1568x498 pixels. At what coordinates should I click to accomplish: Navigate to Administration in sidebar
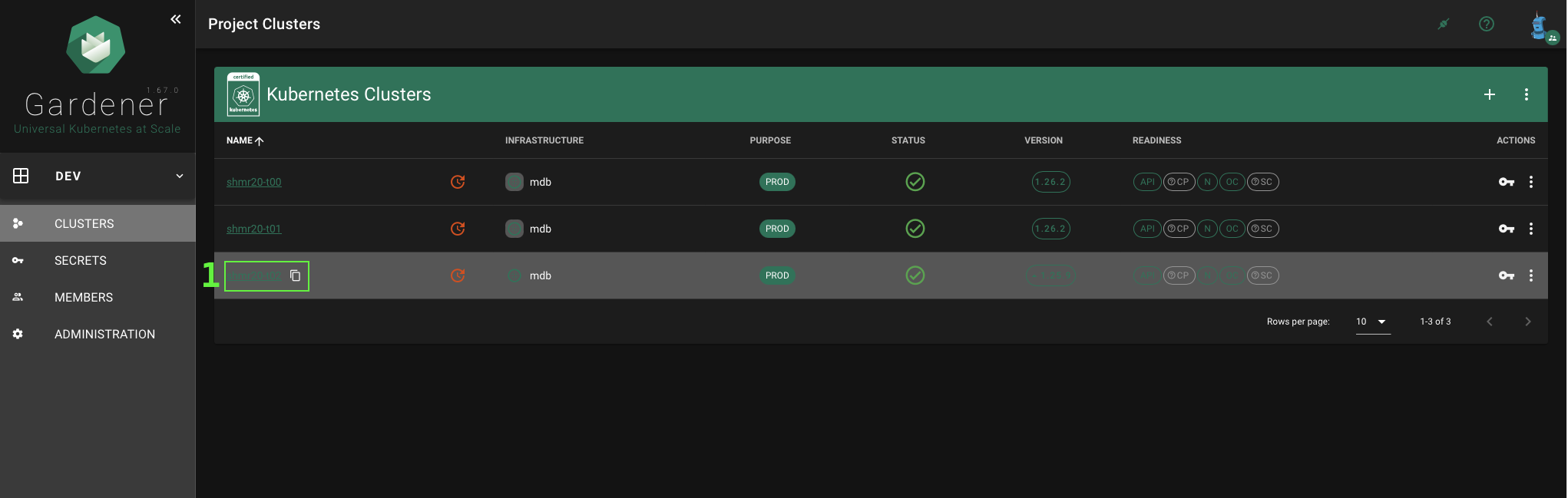pyautogui.click(x=104, y=335)
